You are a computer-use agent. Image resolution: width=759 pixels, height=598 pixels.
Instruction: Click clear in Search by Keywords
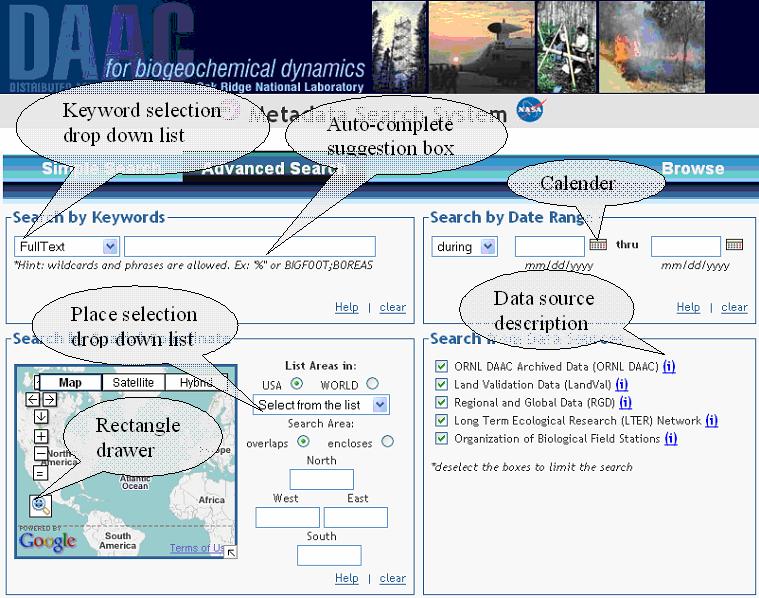click(x=393, y=307)
